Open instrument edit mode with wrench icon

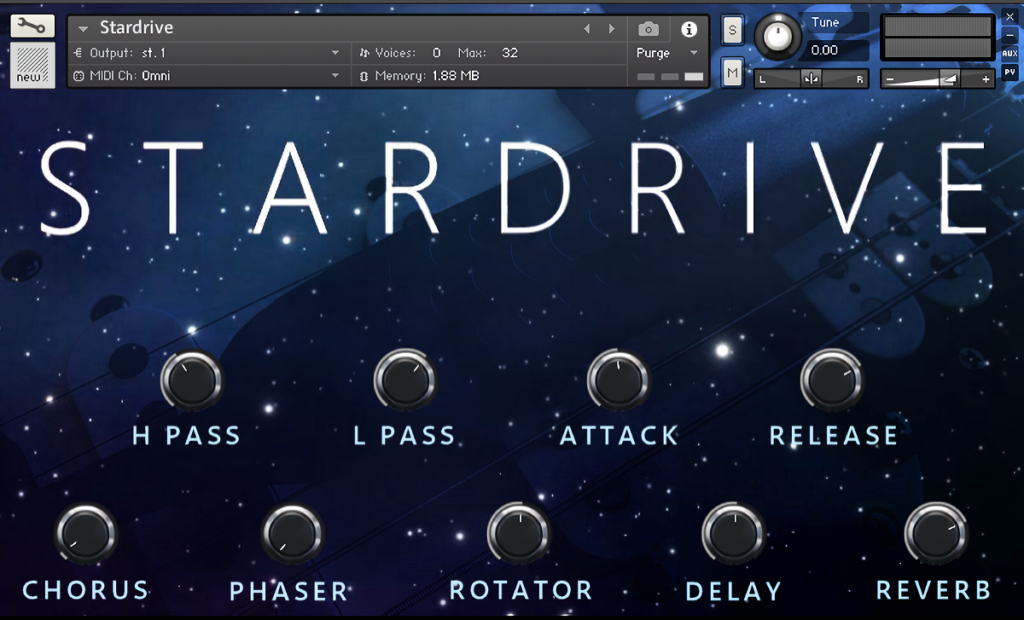[x=32, y=26]
